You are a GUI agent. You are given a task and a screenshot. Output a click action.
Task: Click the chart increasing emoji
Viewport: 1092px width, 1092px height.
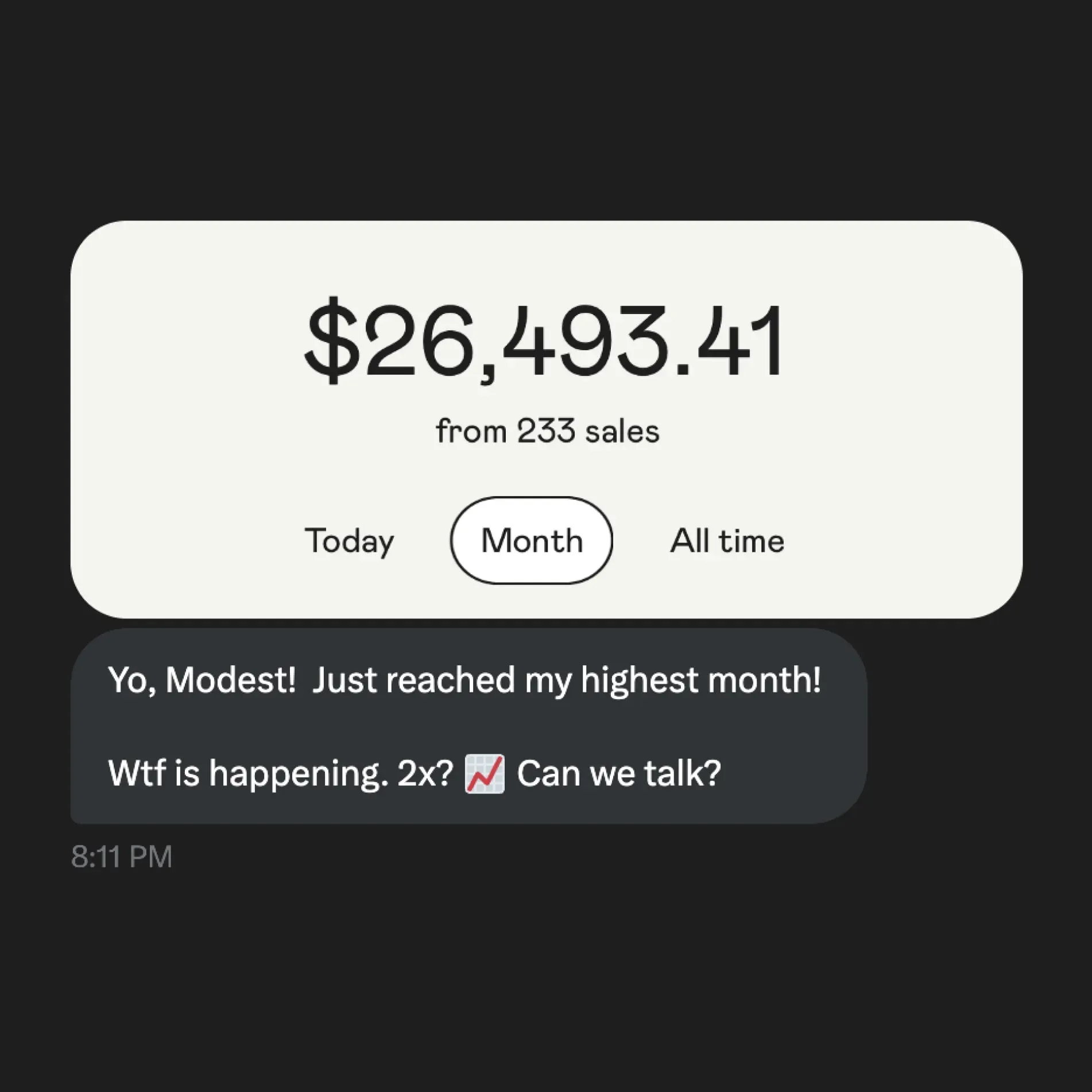click(x=485, y=773)
